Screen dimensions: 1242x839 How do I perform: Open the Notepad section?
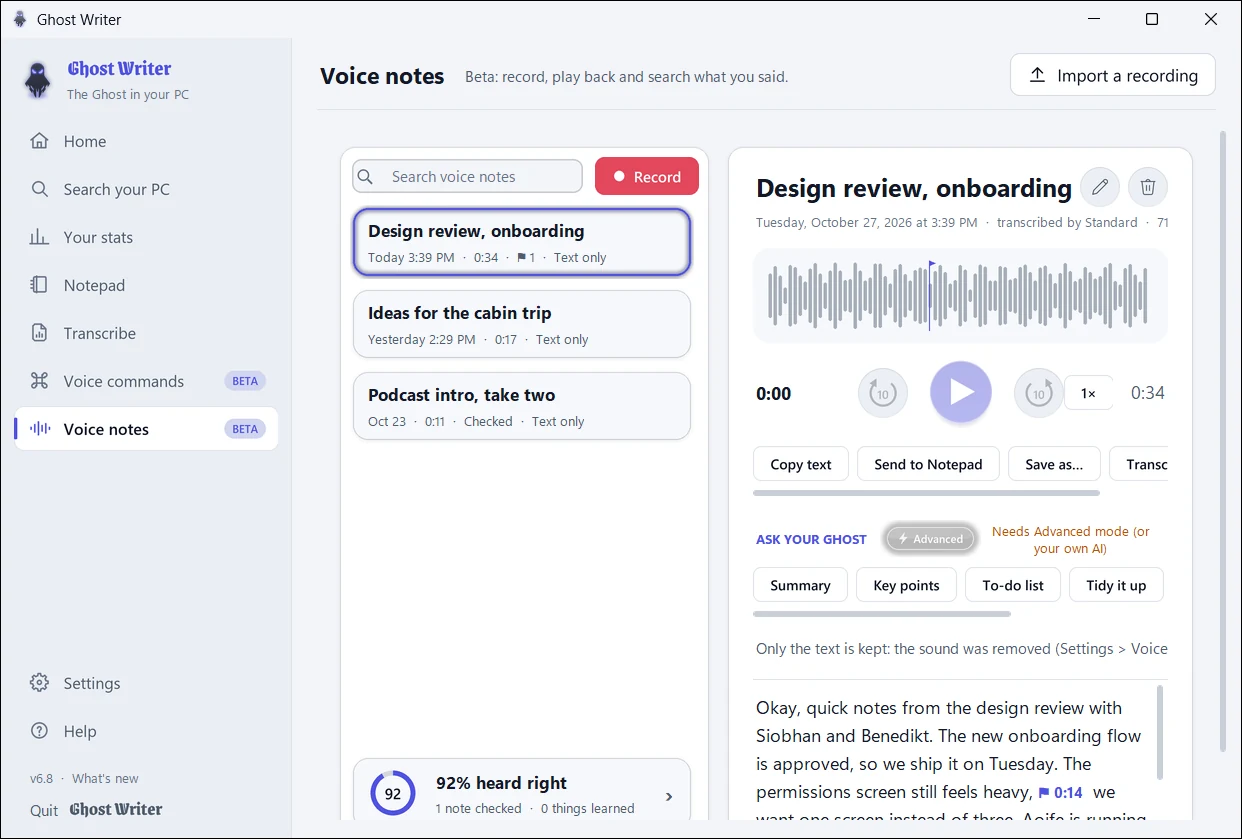pos(146,285)
